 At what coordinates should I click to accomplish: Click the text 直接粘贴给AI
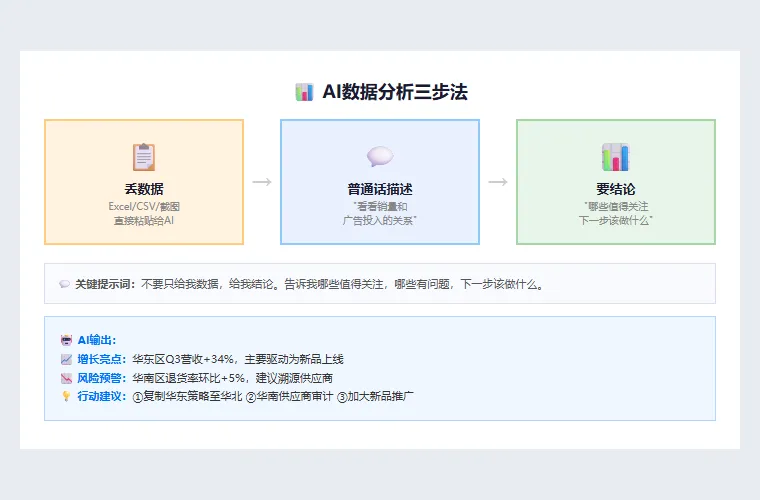click(x=144, y=220)
